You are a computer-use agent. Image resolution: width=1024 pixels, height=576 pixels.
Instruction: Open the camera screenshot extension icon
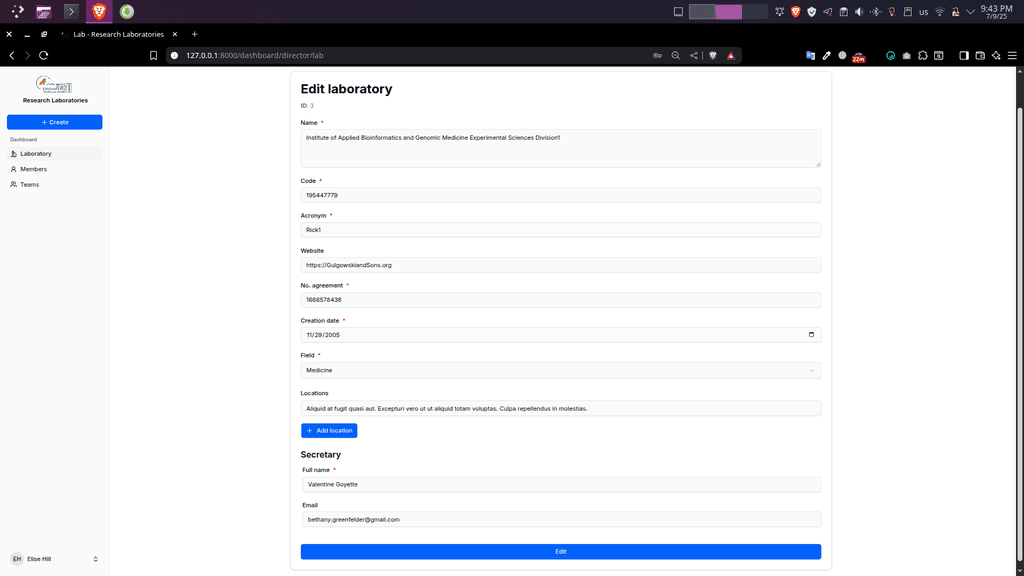[x=906, y=56]
